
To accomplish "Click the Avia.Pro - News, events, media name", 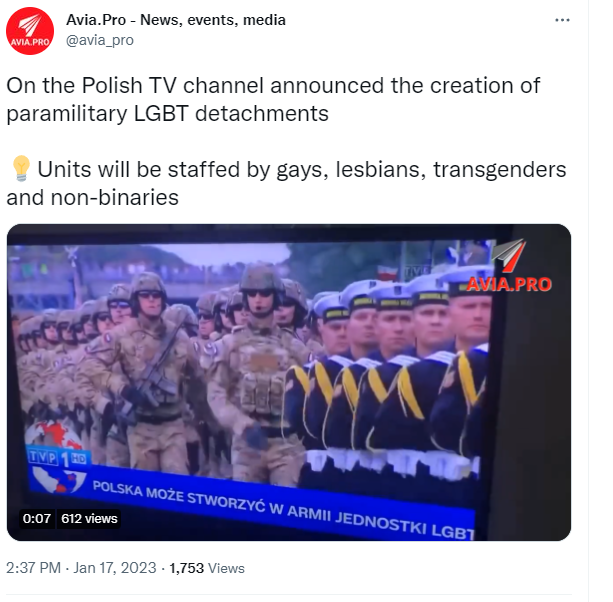I will 176,20.
